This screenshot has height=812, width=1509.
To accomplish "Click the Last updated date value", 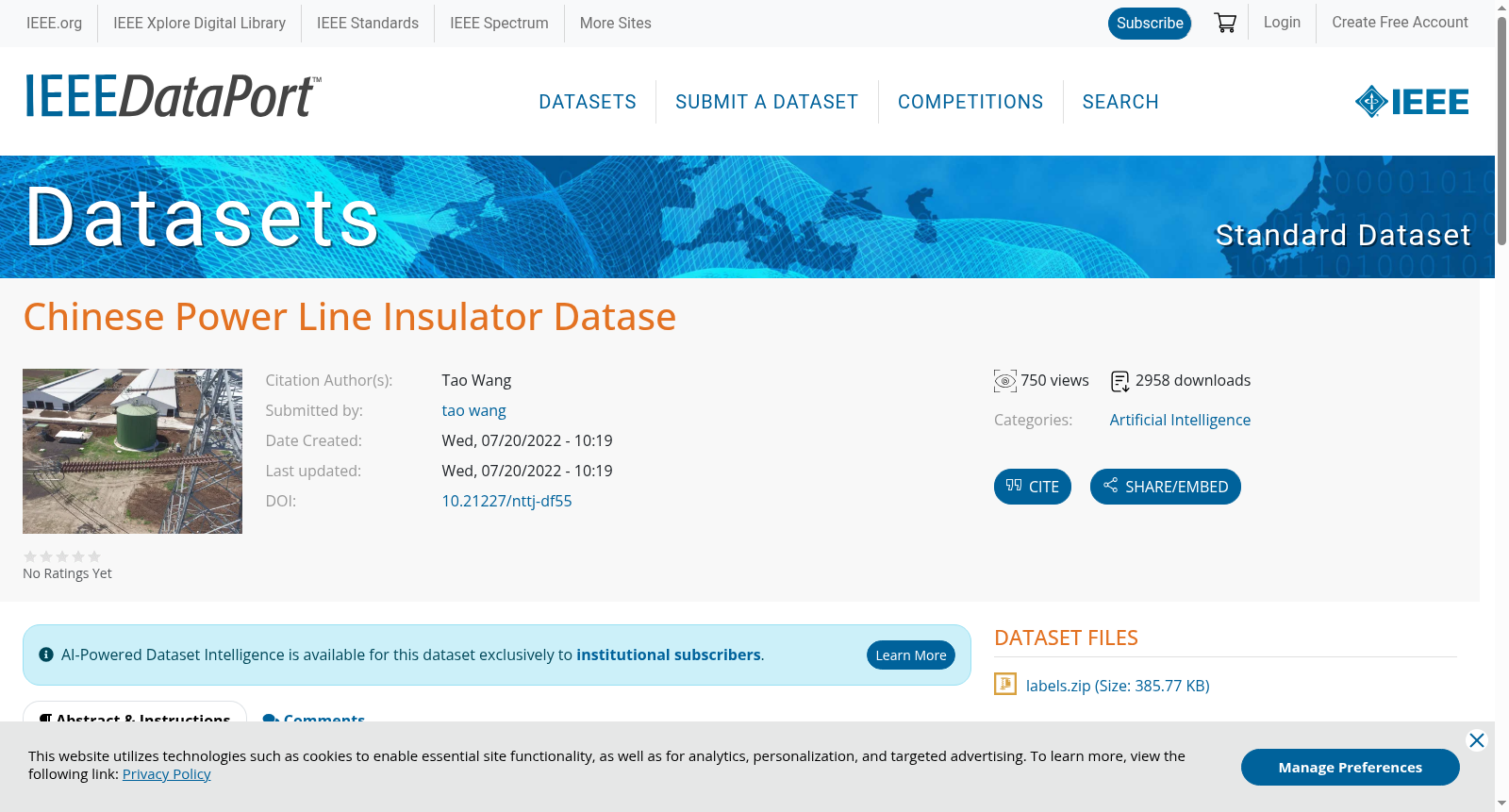I will tap(527, 472).
